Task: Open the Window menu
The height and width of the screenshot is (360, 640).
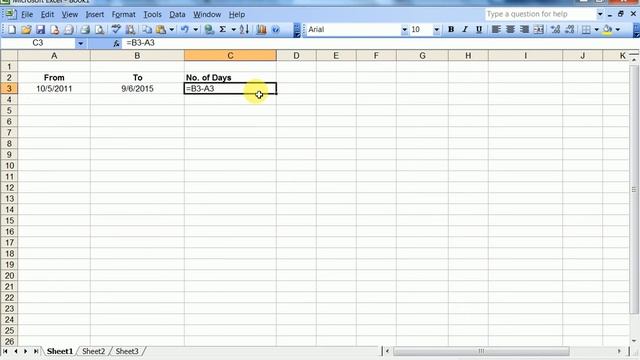Action: [x=207, y=14]
